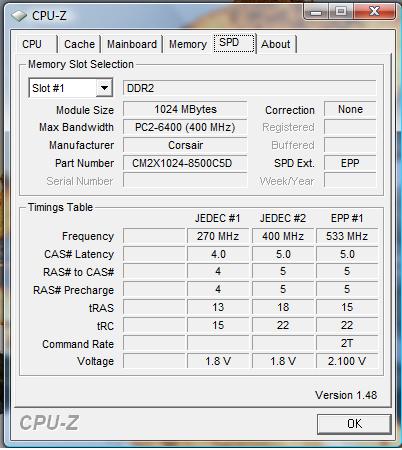Open the Slot #1 dropdown arrow
The image size is (402, 450).
click(104, 88)
